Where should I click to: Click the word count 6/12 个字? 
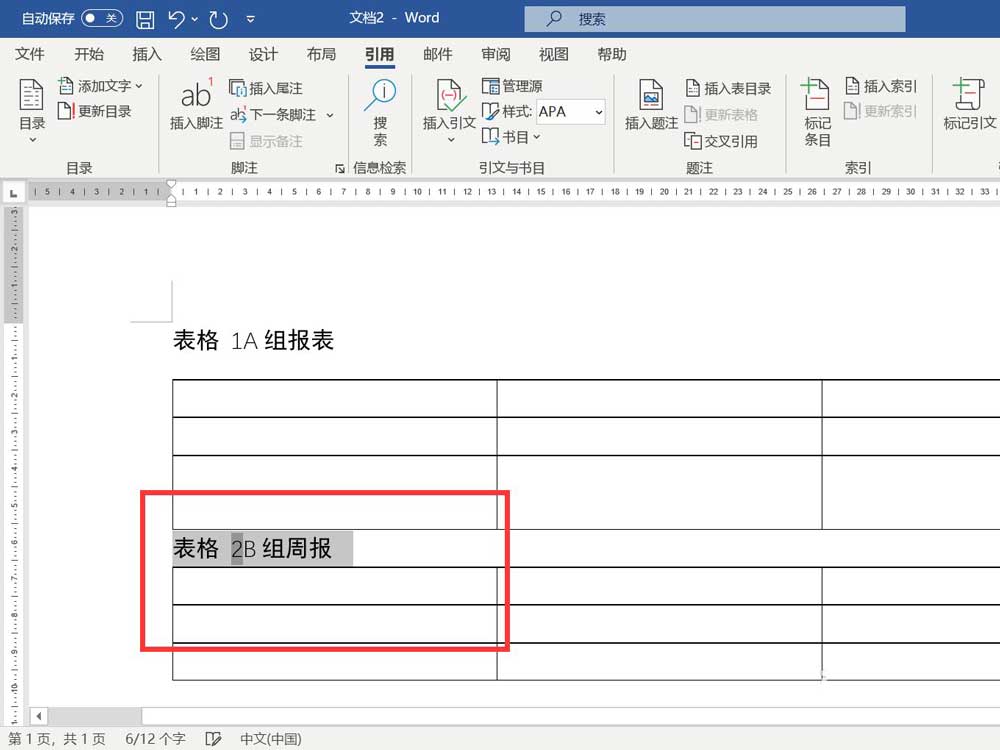click(156, 739)
